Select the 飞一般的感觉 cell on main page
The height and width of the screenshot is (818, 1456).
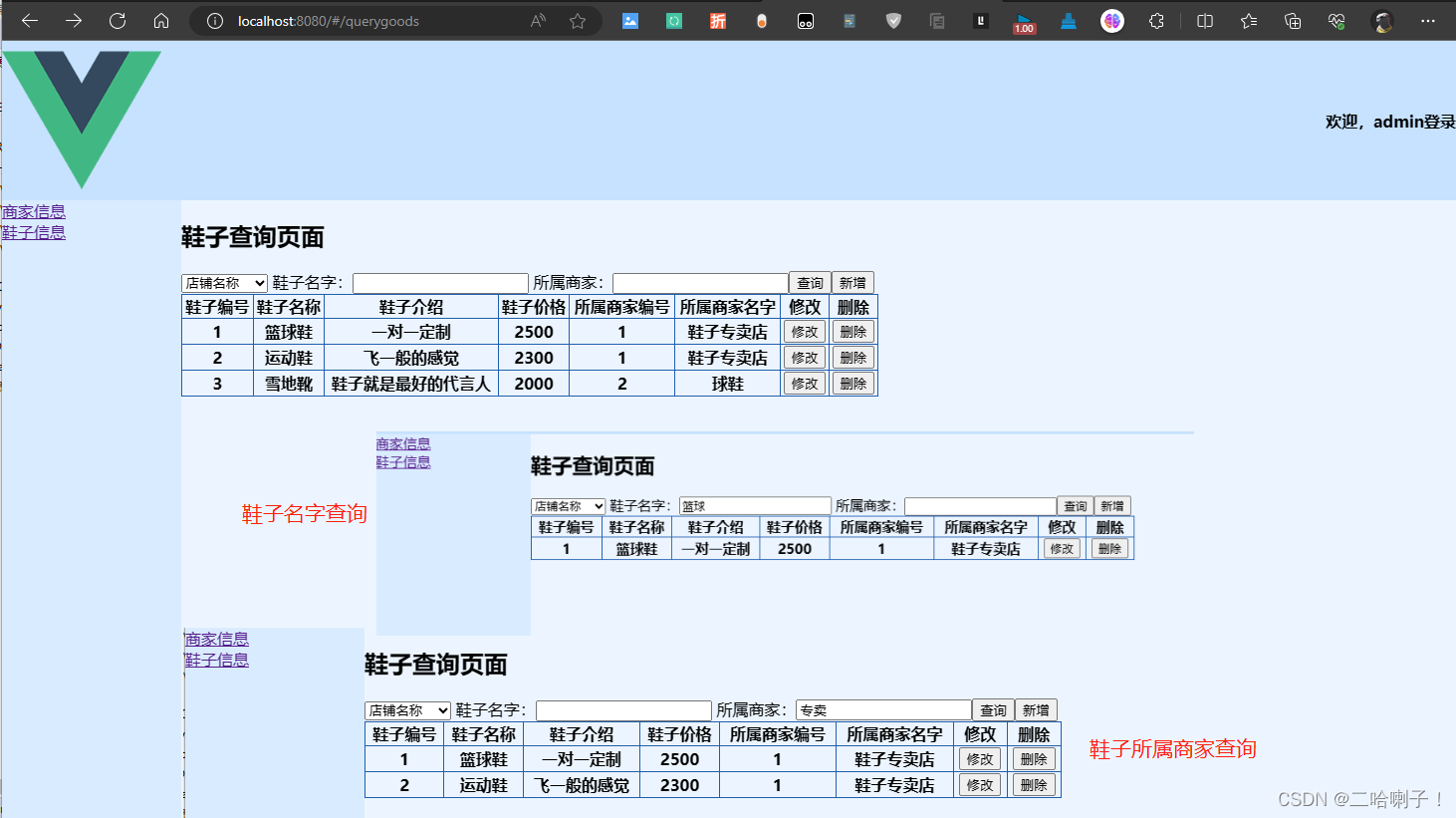click(411, 358)
